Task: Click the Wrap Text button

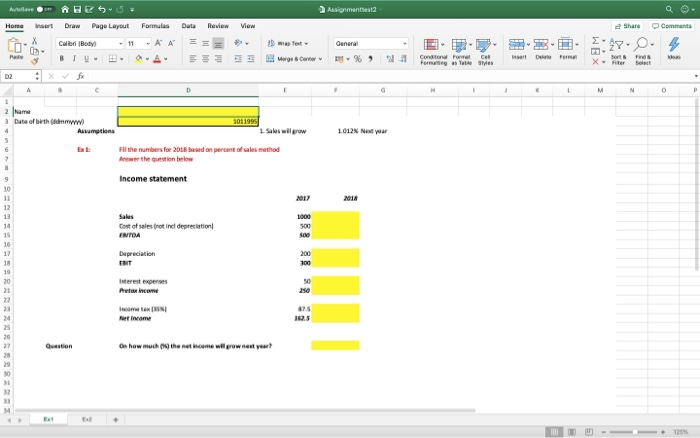Action: 288,43
